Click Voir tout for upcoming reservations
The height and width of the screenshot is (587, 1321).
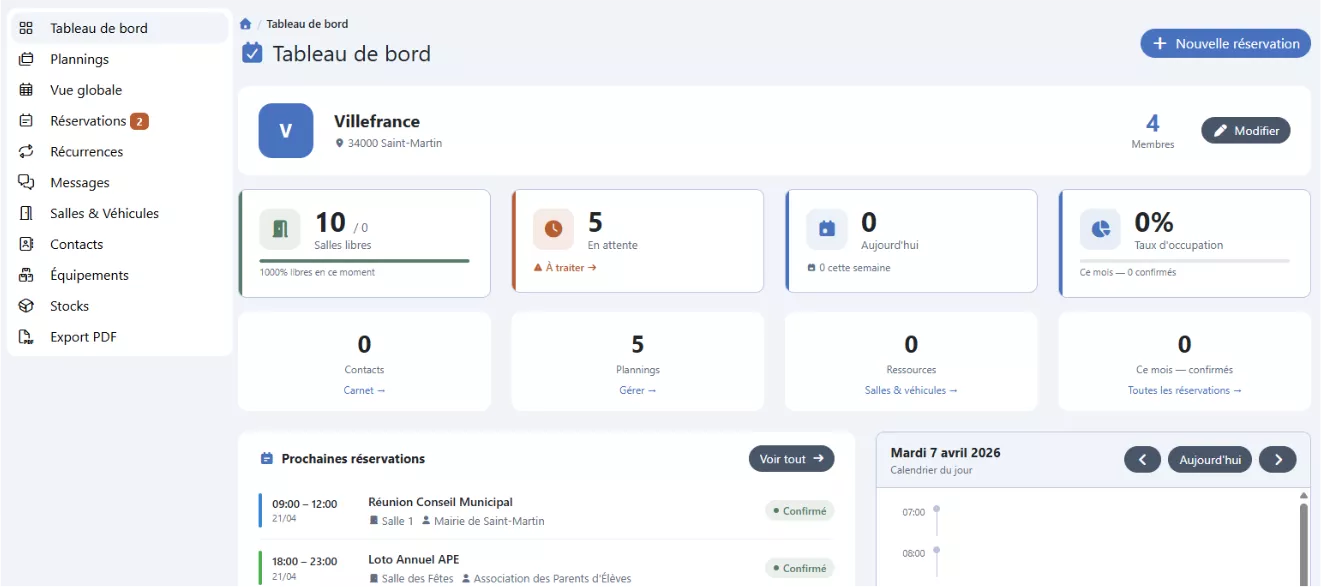(x=791, y=459)
